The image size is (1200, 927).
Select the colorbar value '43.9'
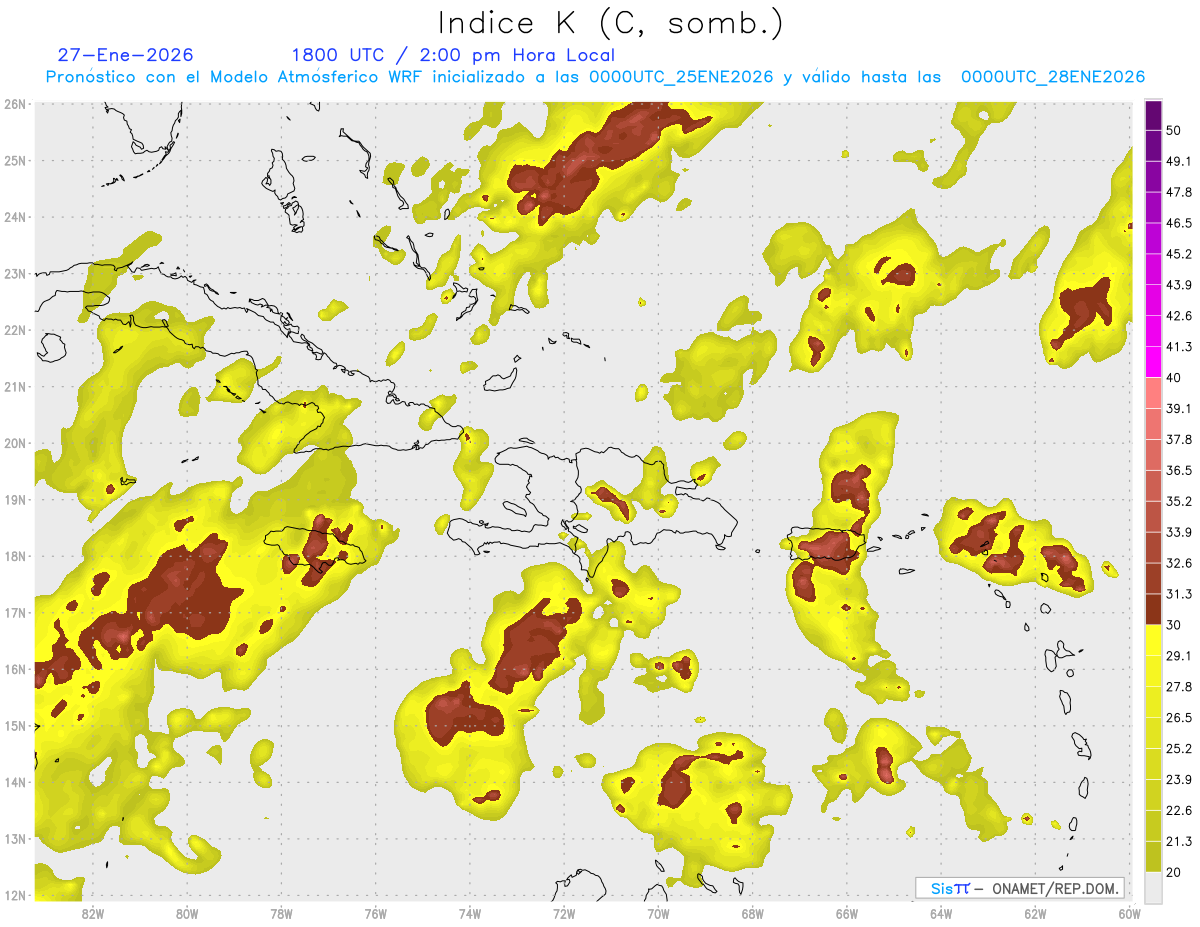click(1179, 285)
